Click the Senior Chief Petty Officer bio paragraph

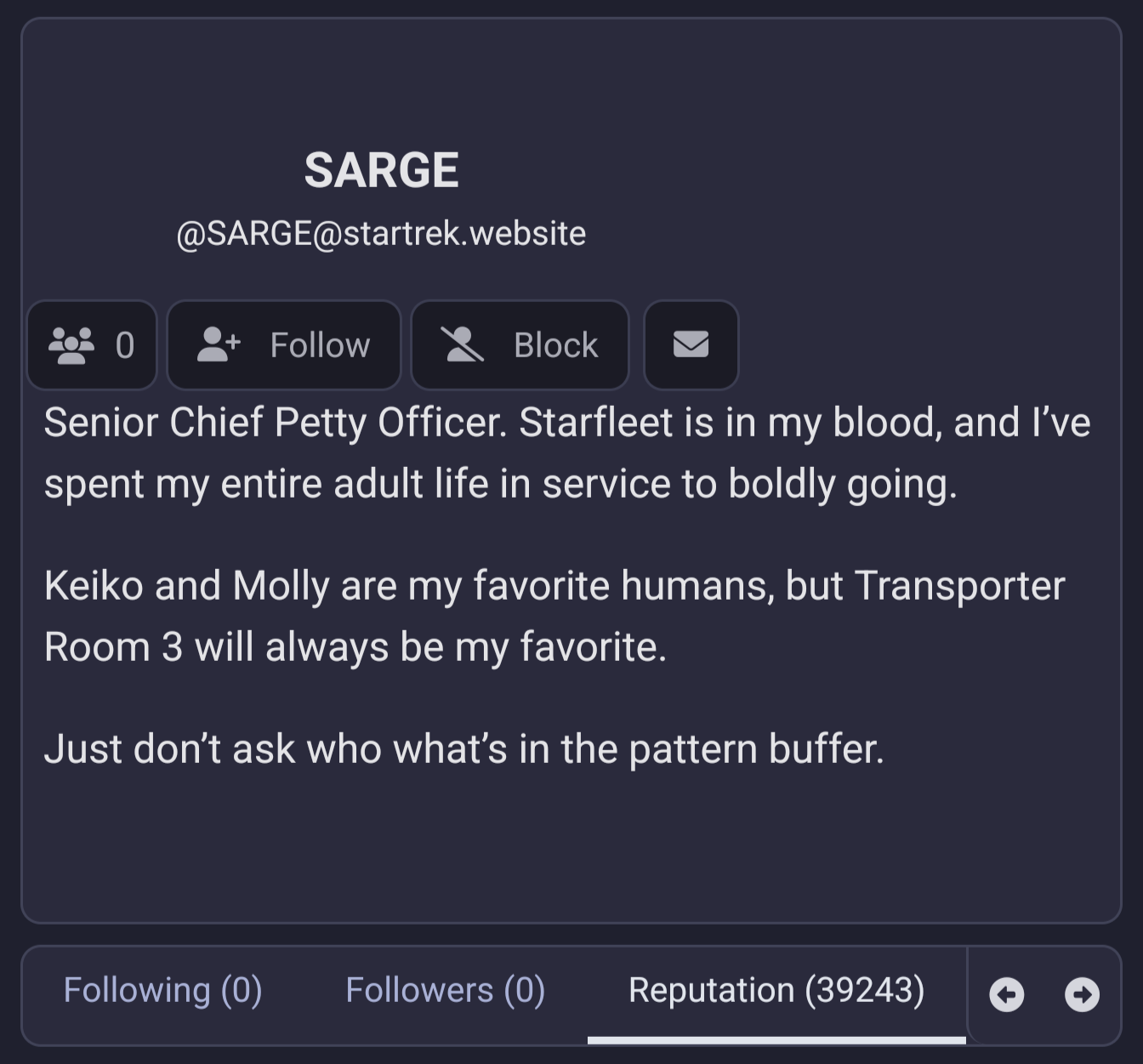pyautogui.click(x=566, y=452)
